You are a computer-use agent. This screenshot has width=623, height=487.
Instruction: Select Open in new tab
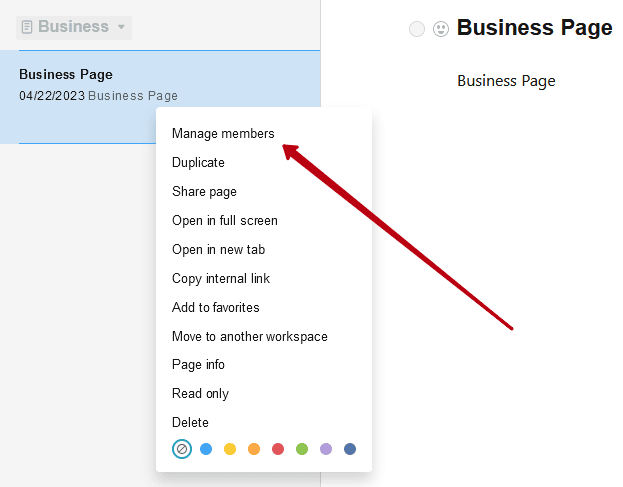pos(218,249)
